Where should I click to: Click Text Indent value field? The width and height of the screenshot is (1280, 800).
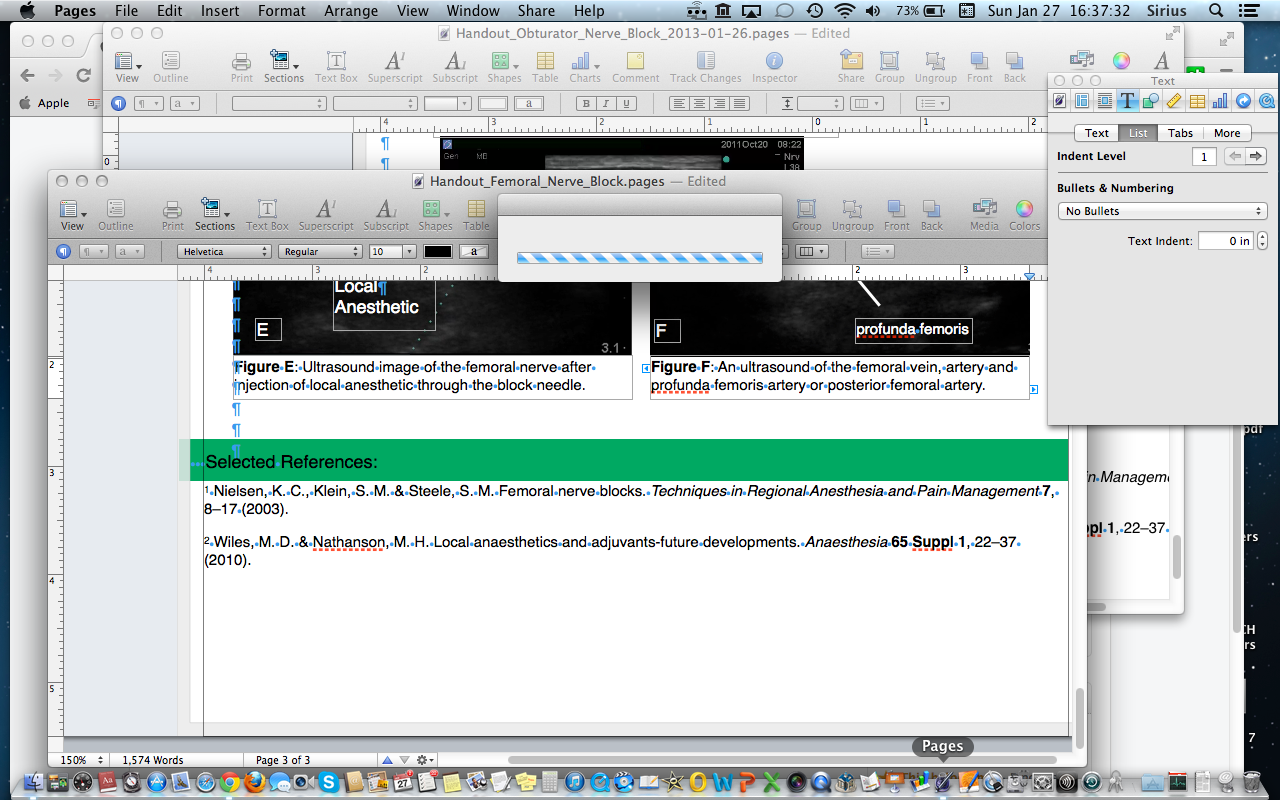(x=1226, y=241)
